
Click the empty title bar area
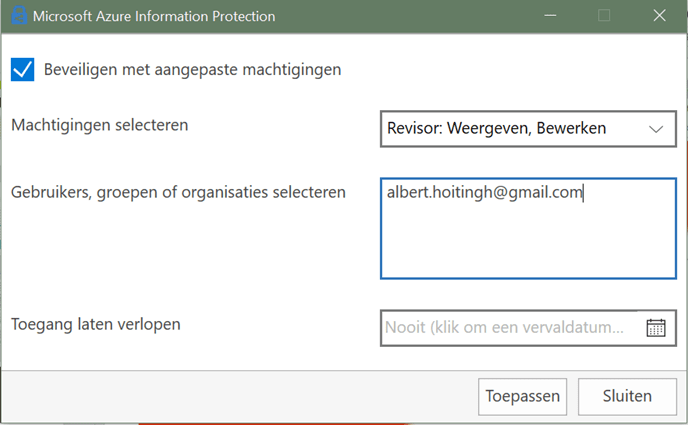pos(400,16)
